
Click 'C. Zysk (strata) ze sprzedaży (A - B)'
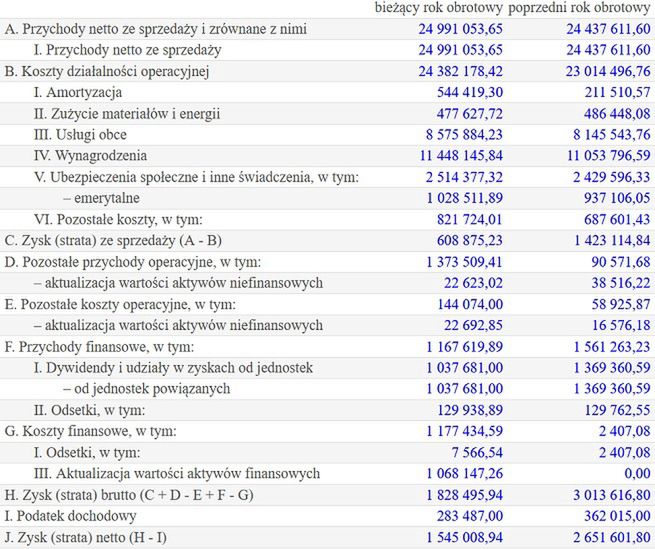click(x=113, y=240)
